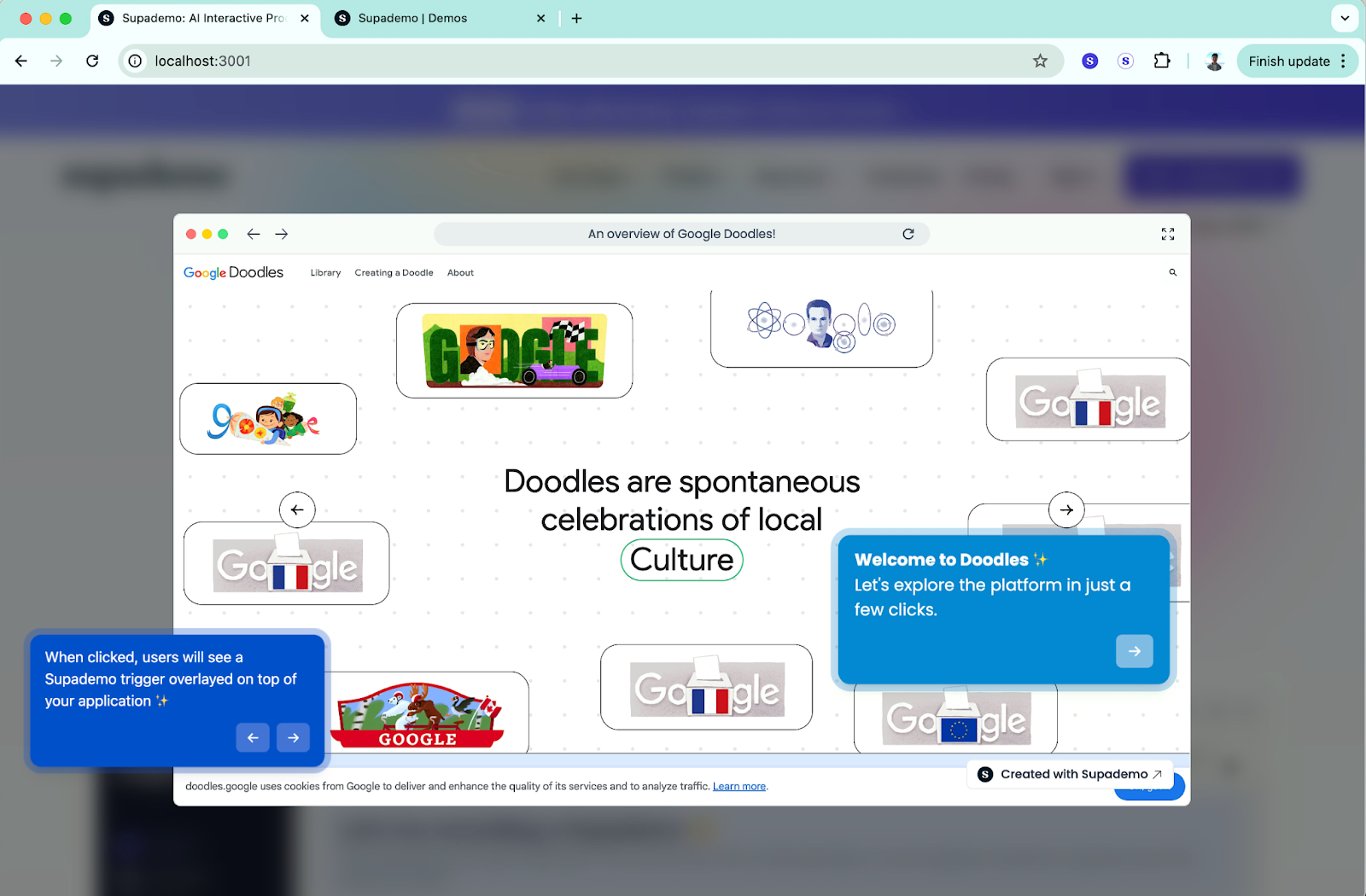Image resolution: width=1366 pixels, height=896 pixels.
Task: Open the white Supademo extension icon
Action: point(1125,61)
